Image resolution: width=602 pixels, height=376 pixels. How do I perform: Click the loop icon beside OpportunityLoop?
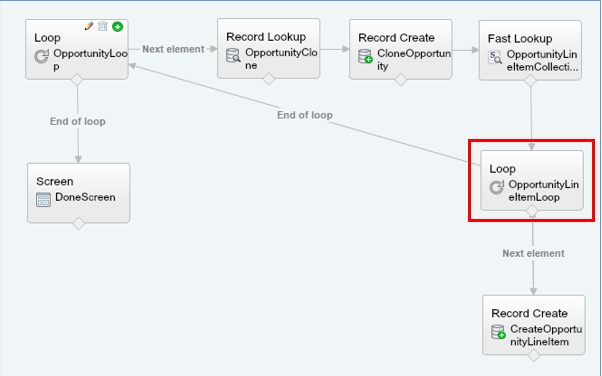point(41,56)
